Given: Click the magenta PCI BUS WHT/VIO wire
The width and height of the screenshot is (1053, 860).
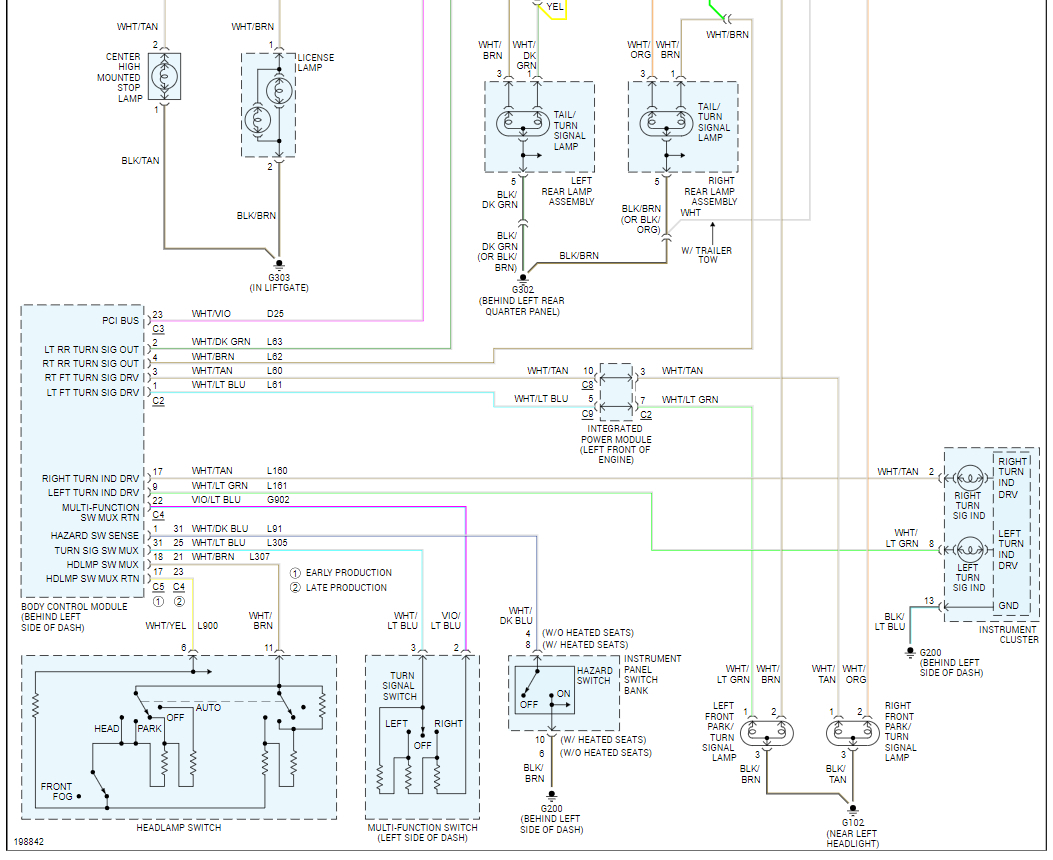Looking at the screenshot, I should [x=289, y=321].
